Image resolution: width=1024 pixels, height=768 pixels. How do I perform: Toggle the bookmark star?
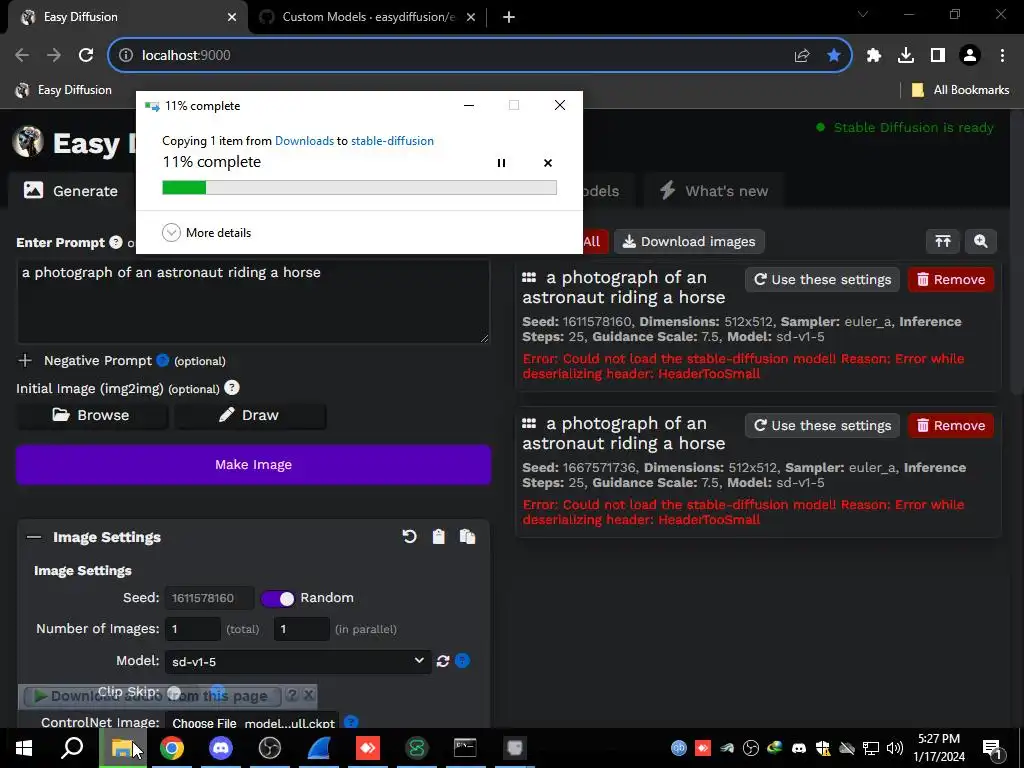(834, 56)
